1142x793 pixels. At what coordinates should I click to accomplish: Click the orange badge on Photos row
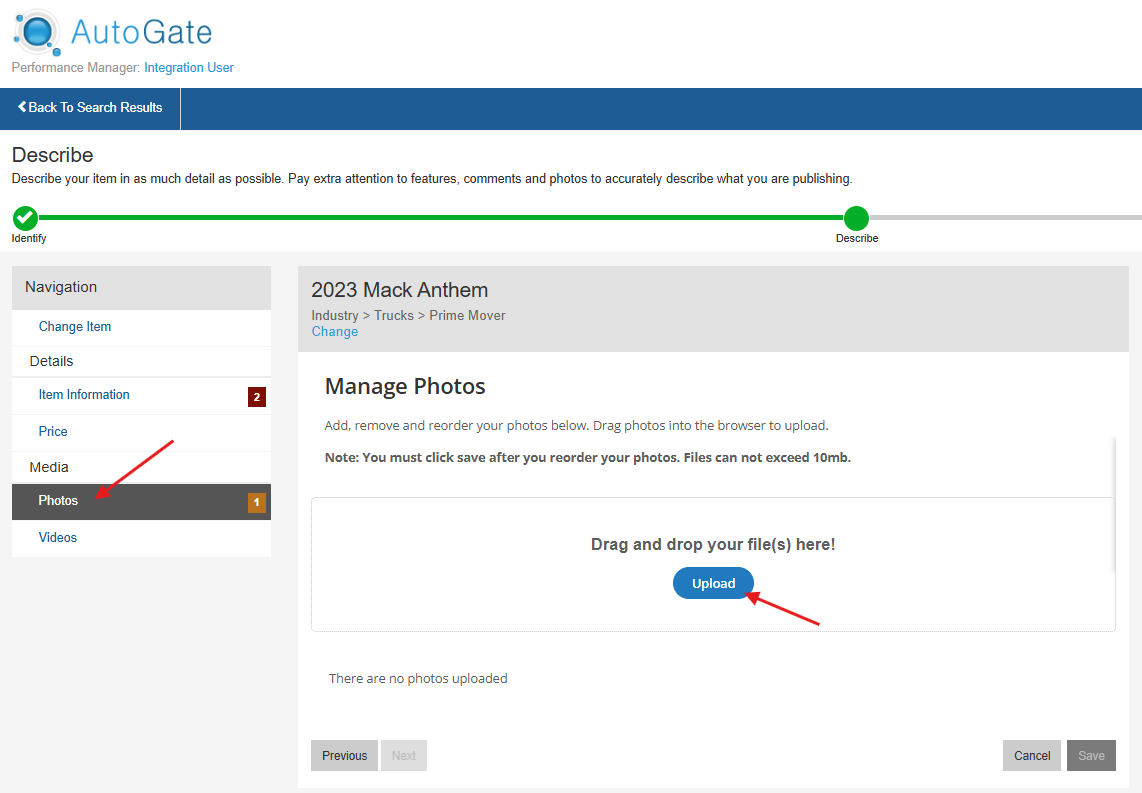click(x=257, y=502)
